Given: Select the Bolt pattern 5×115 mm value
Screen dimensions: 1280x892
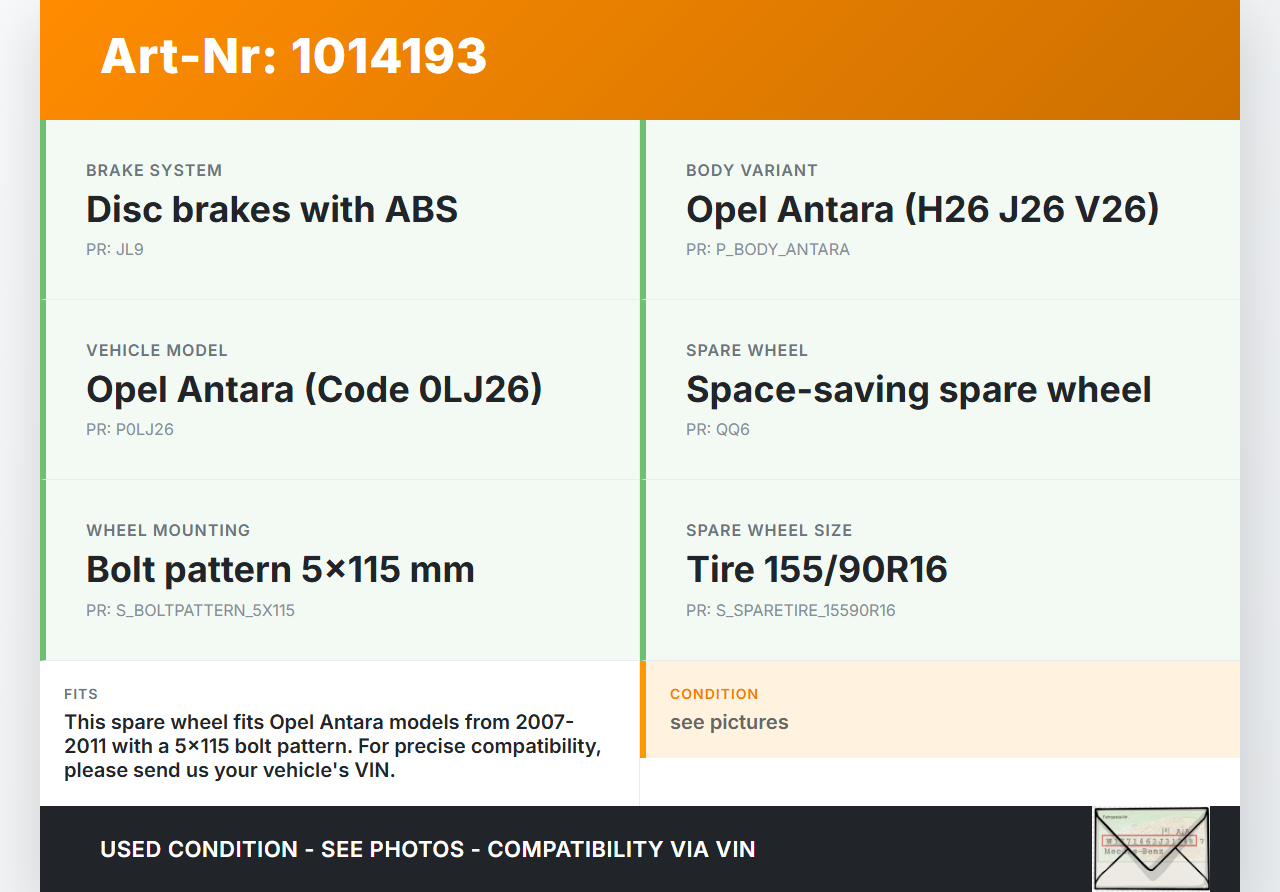Looking at the screenshot, I should tap(280, 570).
